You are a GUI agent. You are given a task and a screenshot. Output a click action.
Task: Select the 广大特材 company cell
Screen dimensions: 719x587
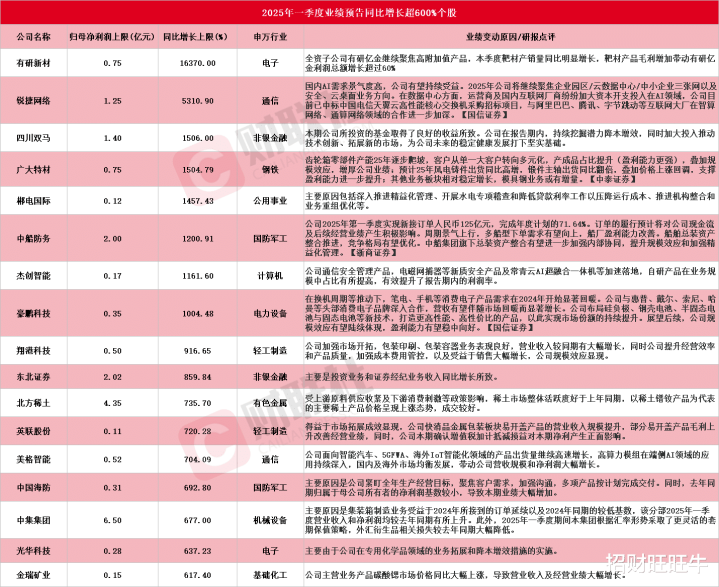pos(33,169)
